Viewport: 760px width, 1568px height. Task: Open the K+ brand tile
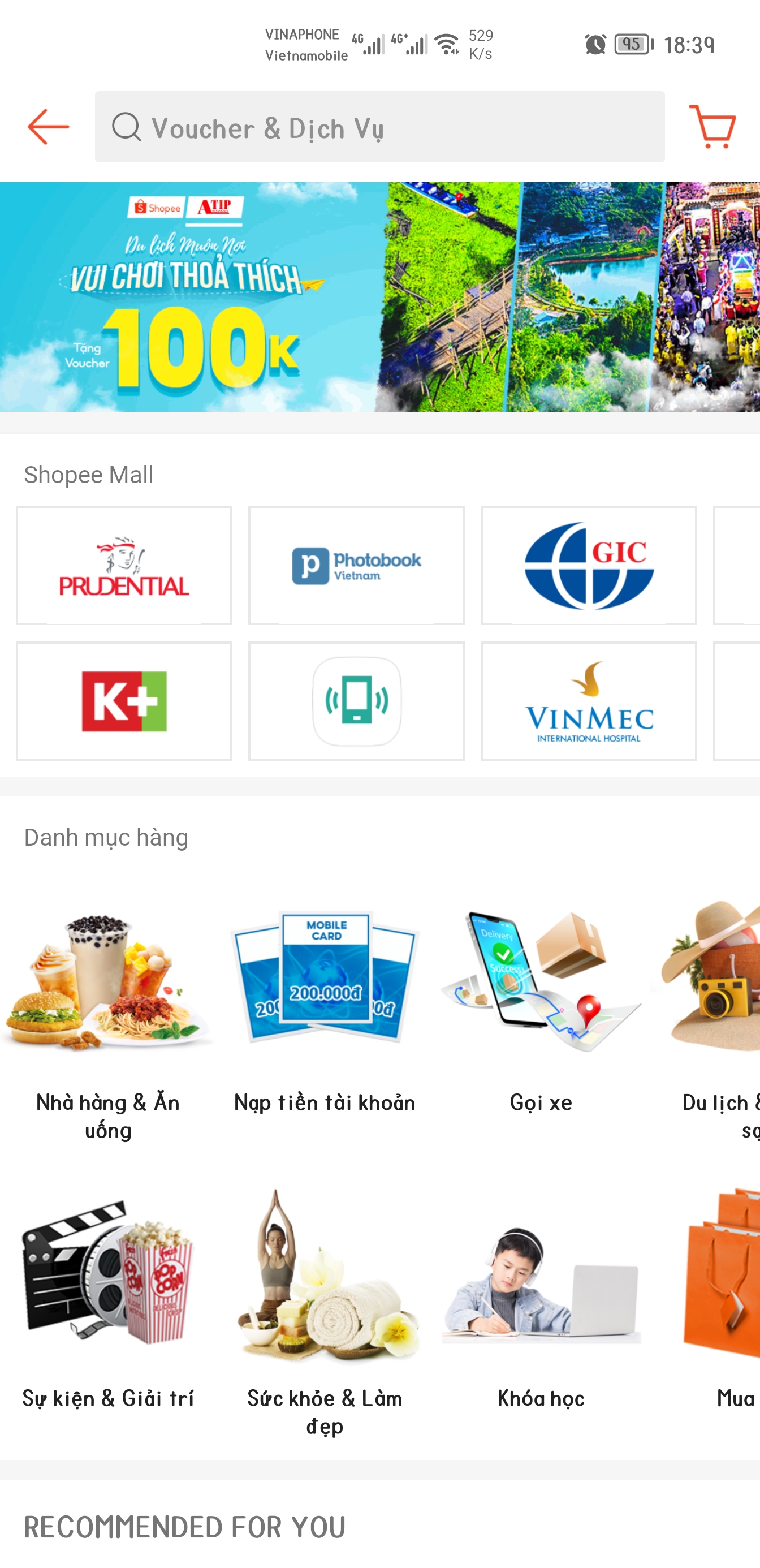[x=124, y=701]
